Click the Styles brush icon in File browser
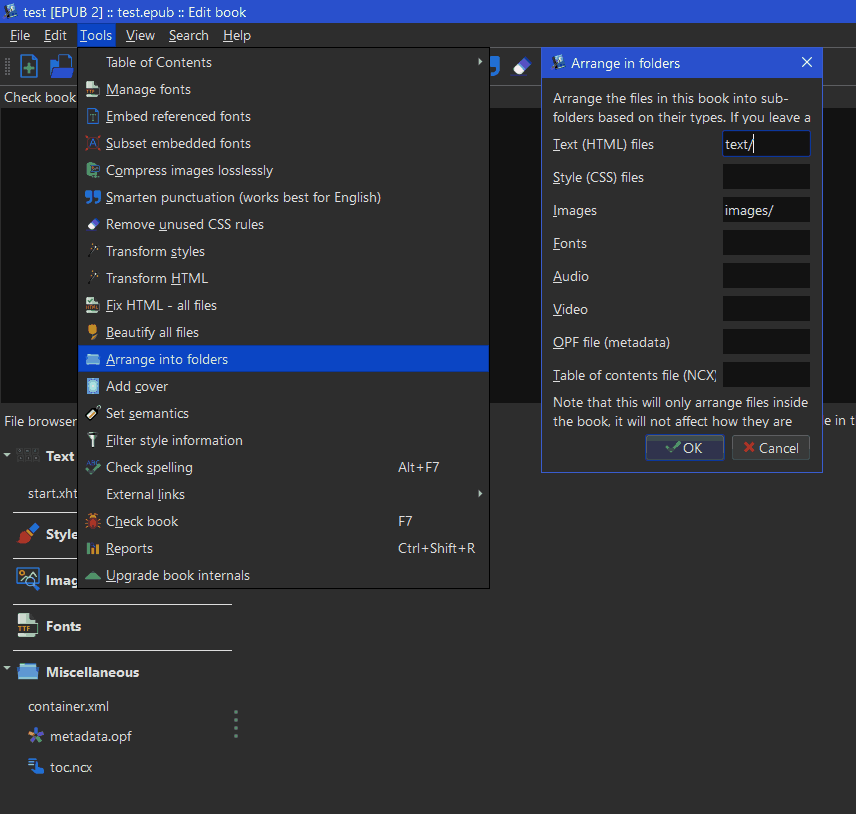 28,534
